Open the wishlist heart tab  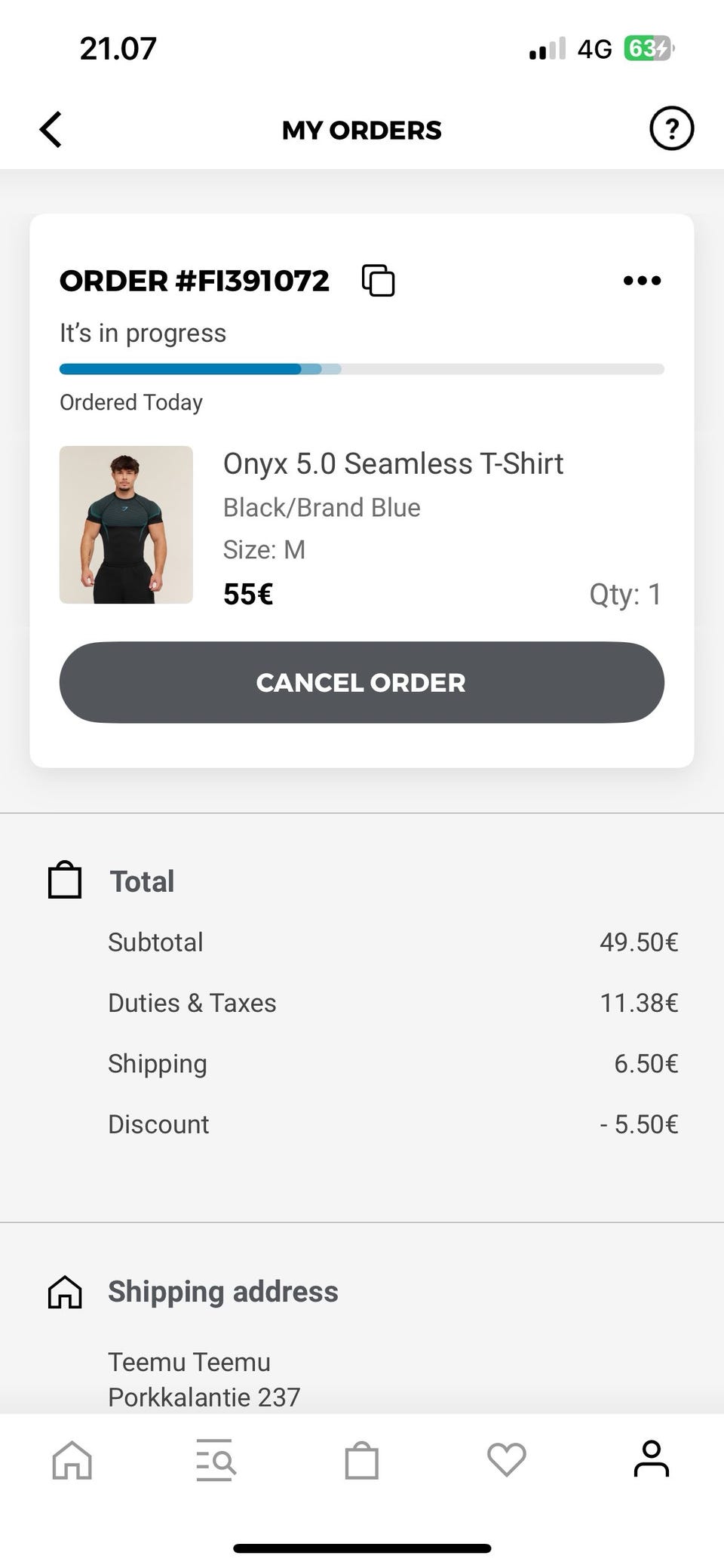pyautogui.click(x=506, y=1459)
